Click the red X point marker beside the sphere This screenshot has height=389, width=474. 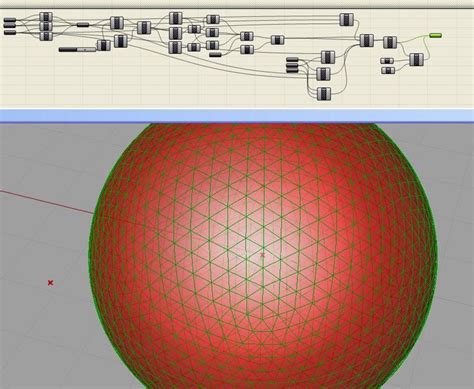[50, 283]
